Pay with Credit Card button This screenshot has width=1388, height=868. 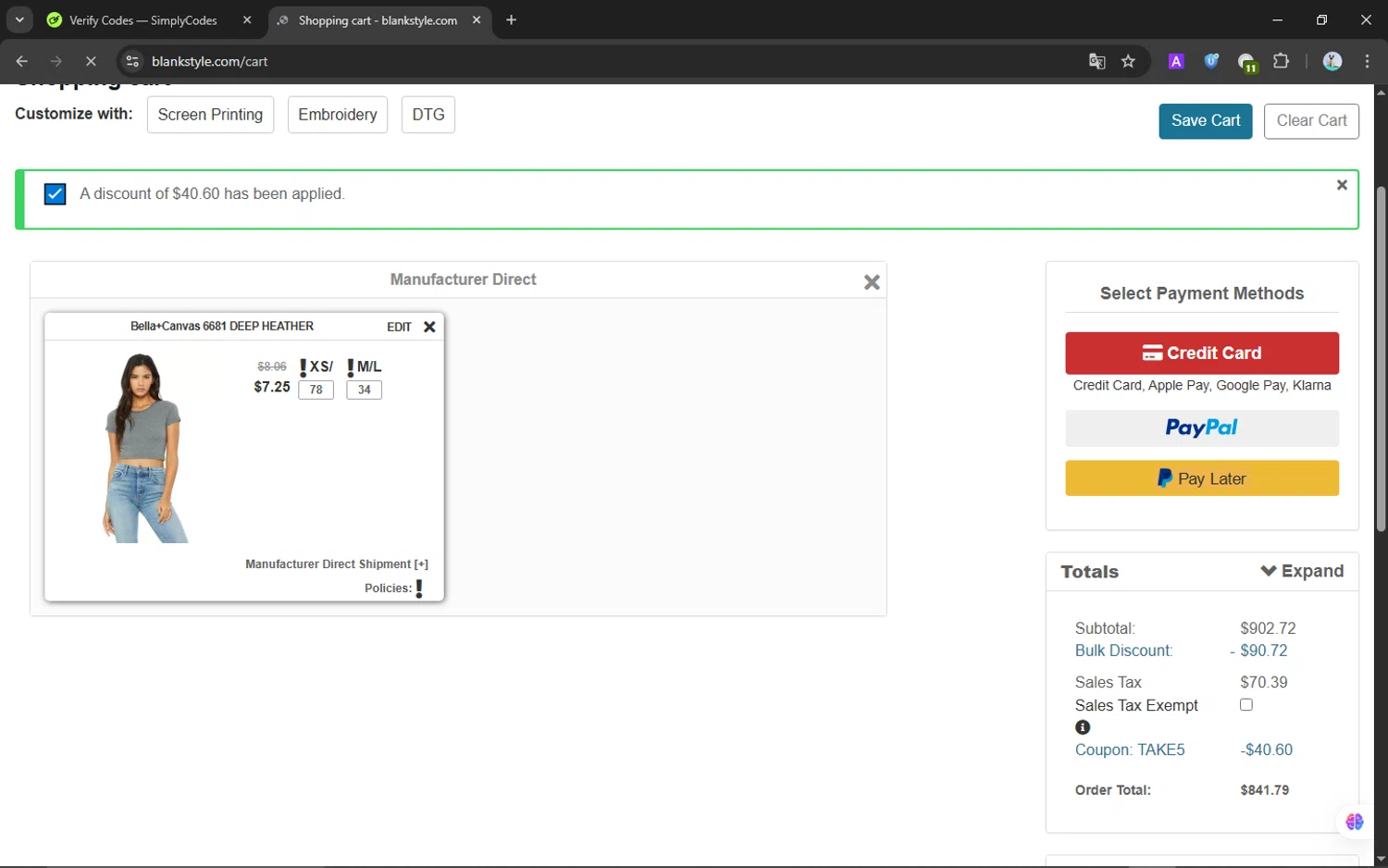pos(1202,353)
